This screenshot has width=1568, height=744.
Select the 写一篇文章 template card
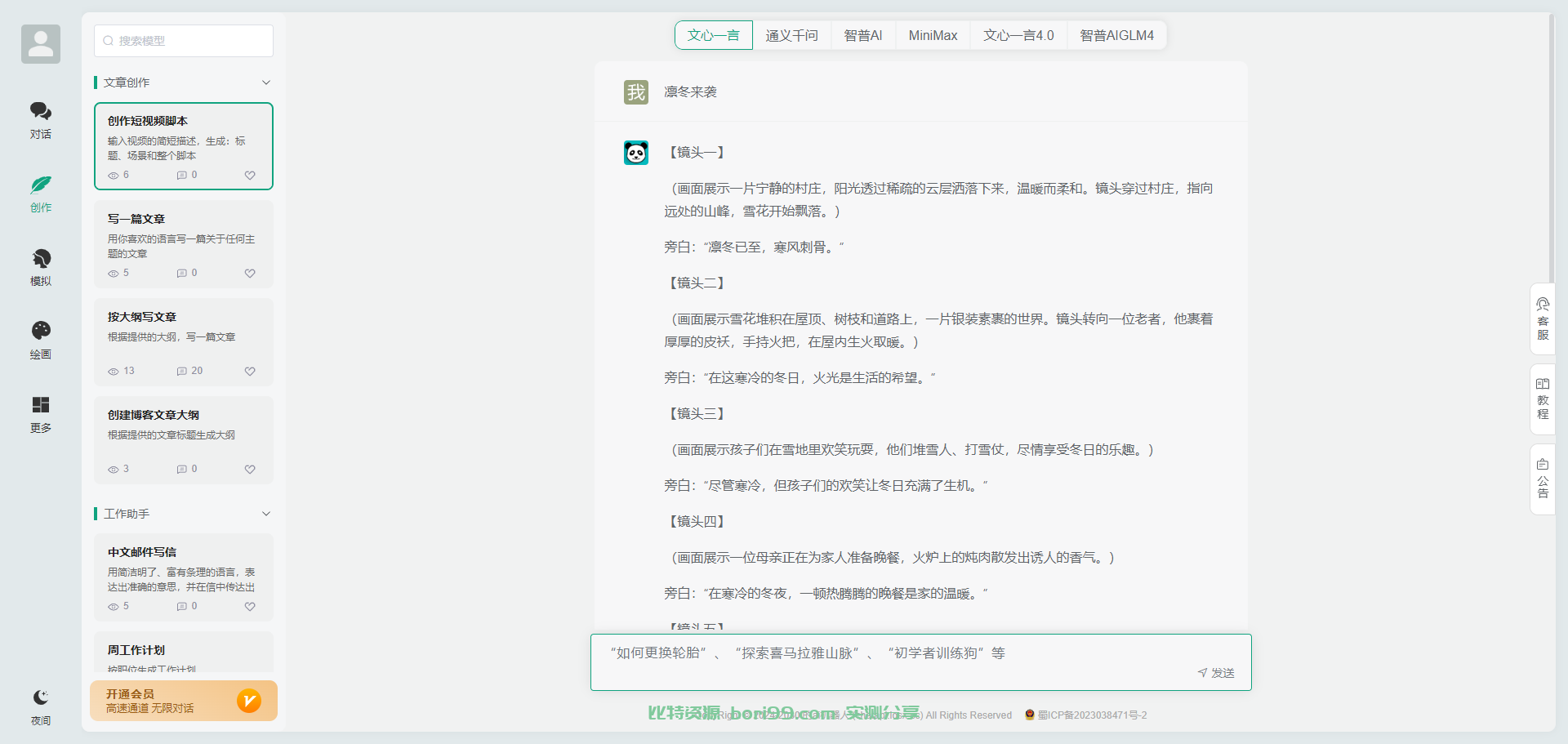click(x=184, y=244)
